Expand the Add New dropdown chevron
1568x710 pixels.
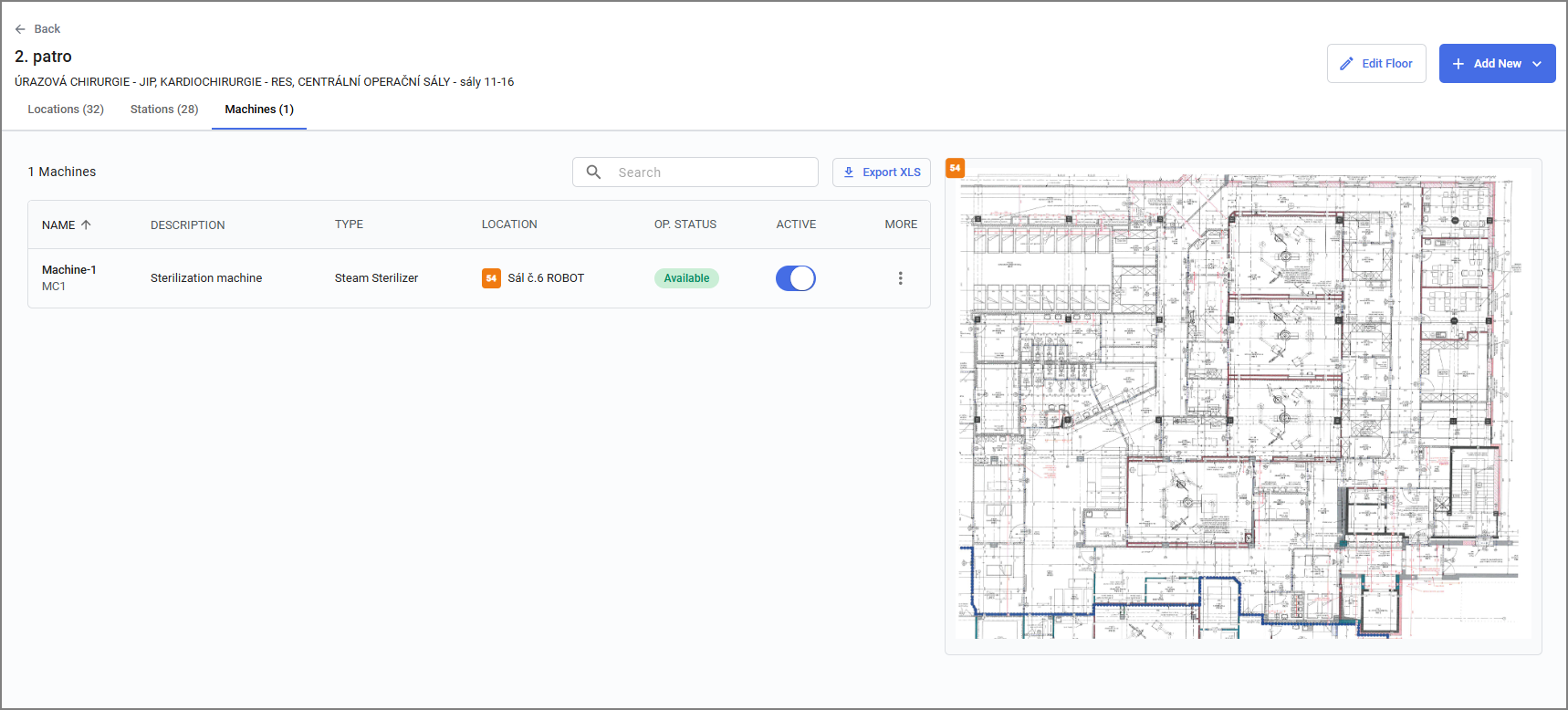click(1537, 64)
